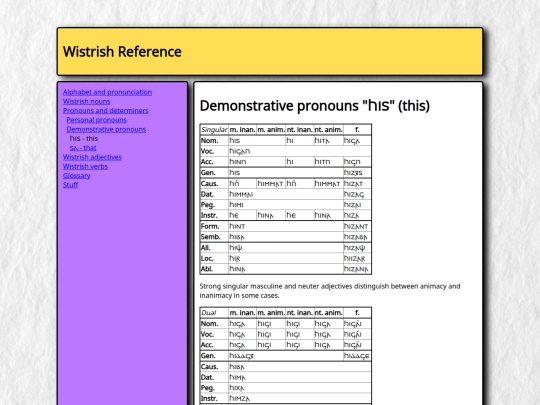Click Gen. row label in Dual table
This screenshot has width=540, height=405.
coord(214,356)
